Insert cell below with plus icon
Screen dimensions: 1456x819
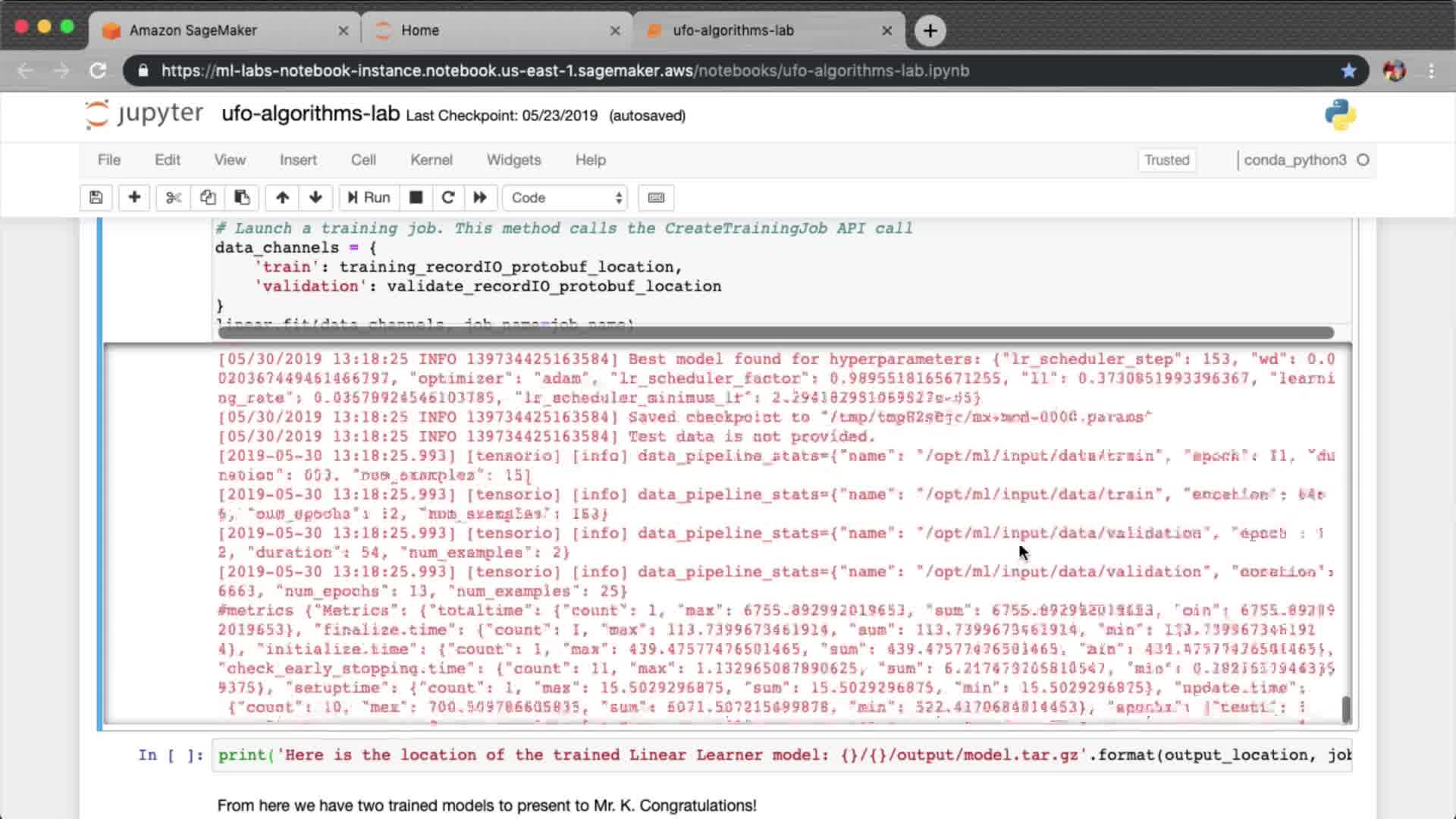click(x=134, y=198)
